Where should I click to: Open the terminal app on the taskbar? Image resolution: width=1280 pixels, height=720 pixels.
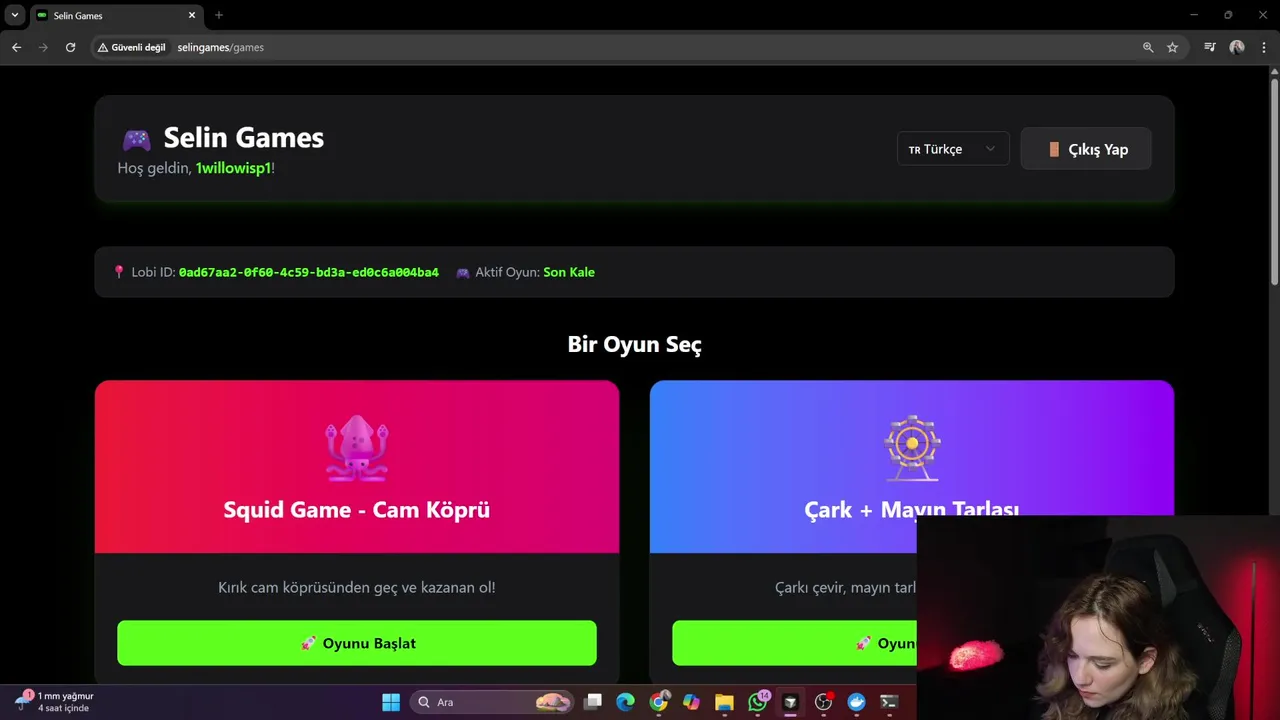[889, 702]
